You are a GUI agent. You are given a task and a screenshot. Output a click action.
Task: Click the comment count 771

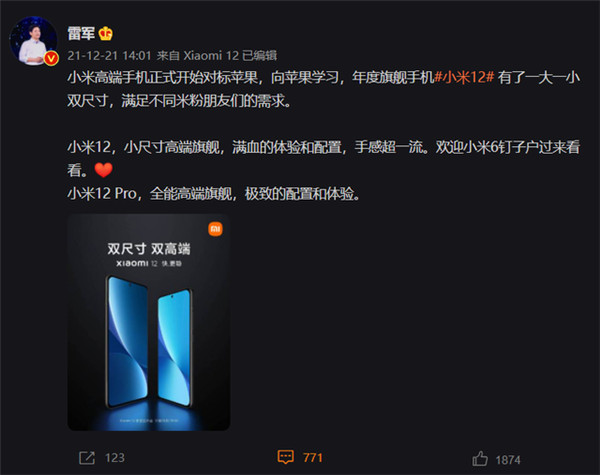pos(313,457)
